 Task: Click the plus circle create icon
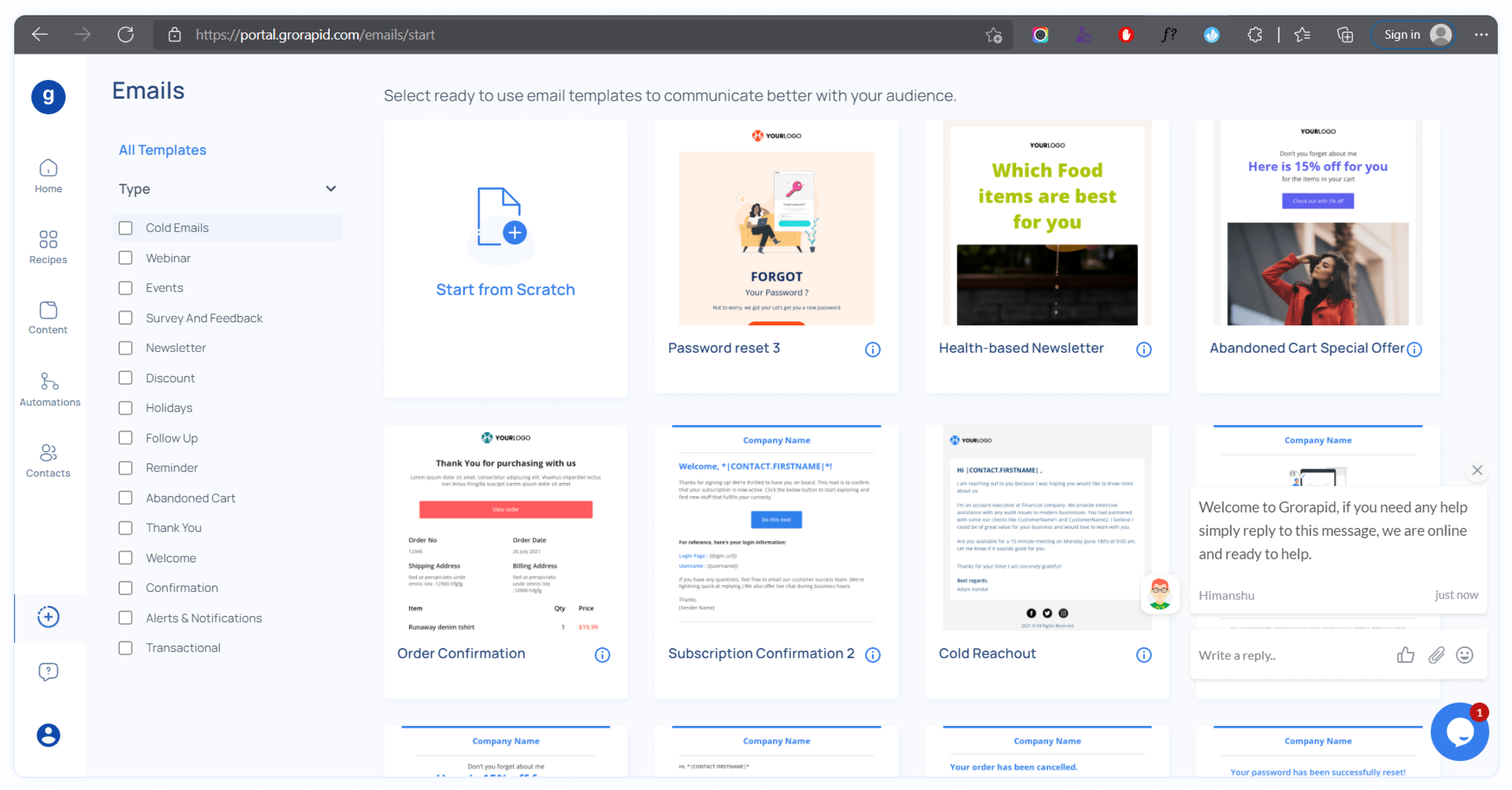(48, 617)
